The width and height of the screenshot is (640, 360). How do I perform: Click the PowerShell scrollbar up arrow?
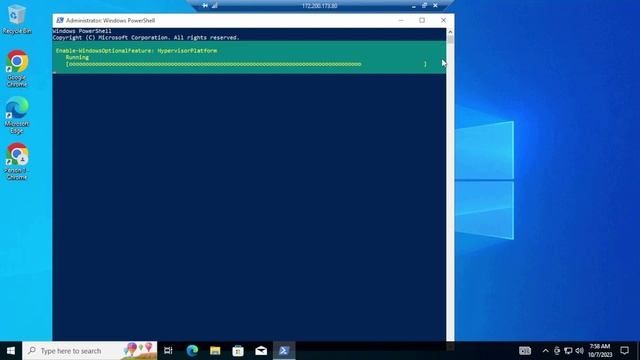450,31
